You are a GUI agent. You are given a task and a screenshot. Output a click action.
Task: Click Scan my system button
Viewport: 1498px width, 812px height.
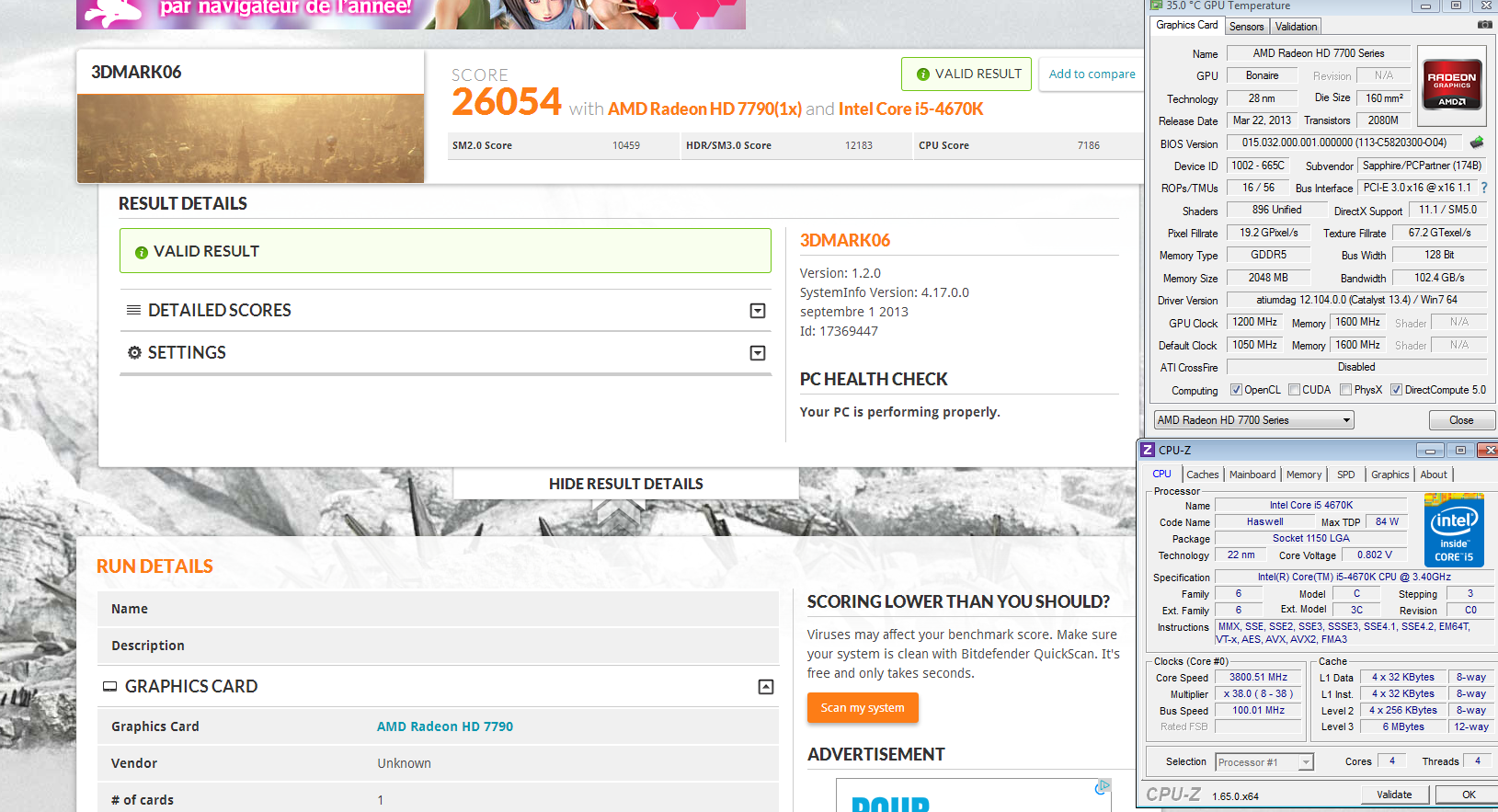point(863,707)
